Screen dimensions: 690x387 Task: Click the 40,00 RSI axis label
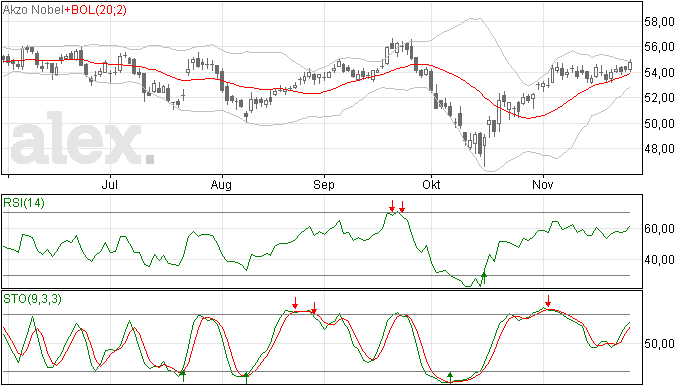[x=660, y=260]
